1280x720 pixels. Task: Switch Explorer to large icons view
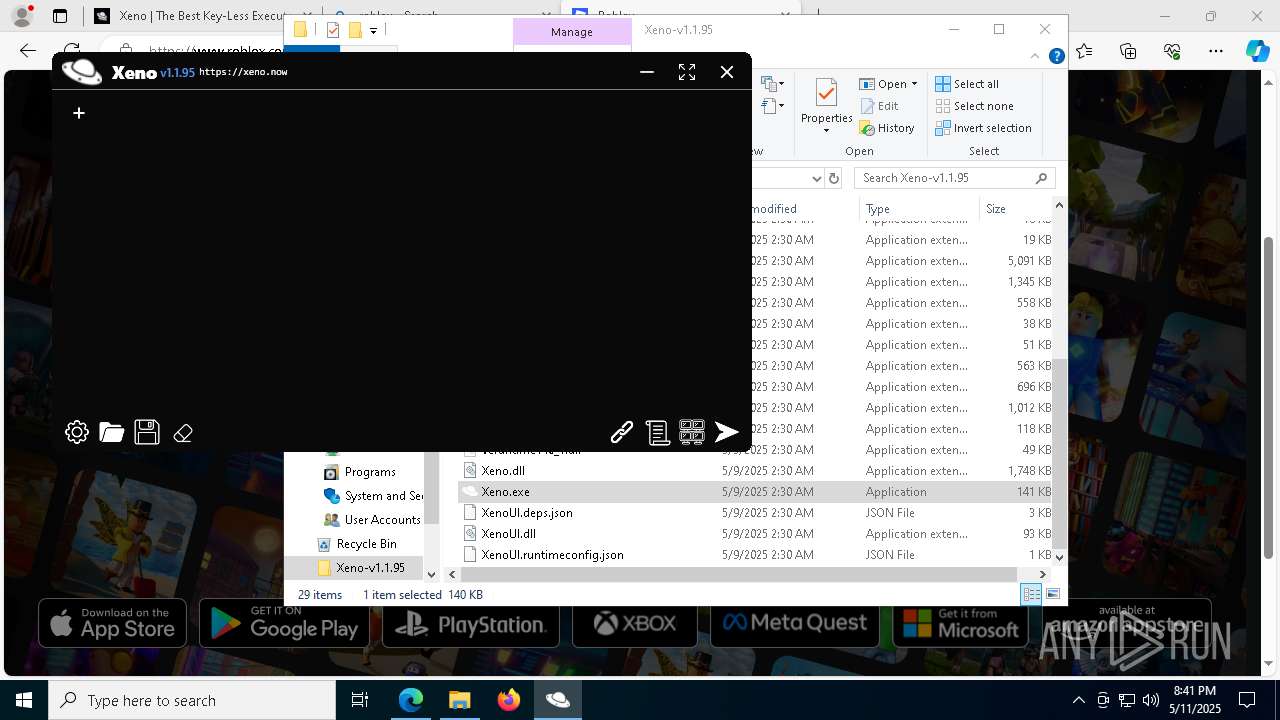coord(1052,594)
